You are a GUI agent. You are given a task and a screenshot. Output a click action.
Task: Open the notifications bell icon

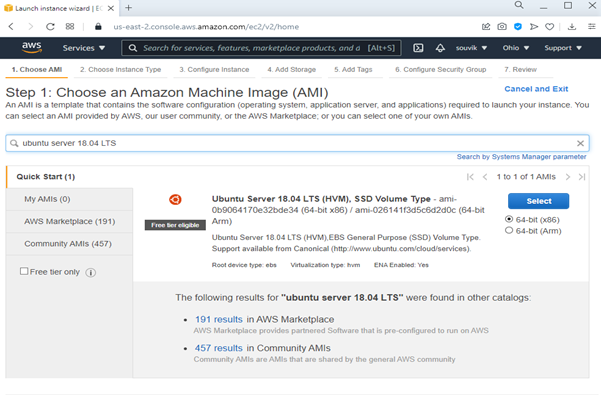click(x=440, y=47)
